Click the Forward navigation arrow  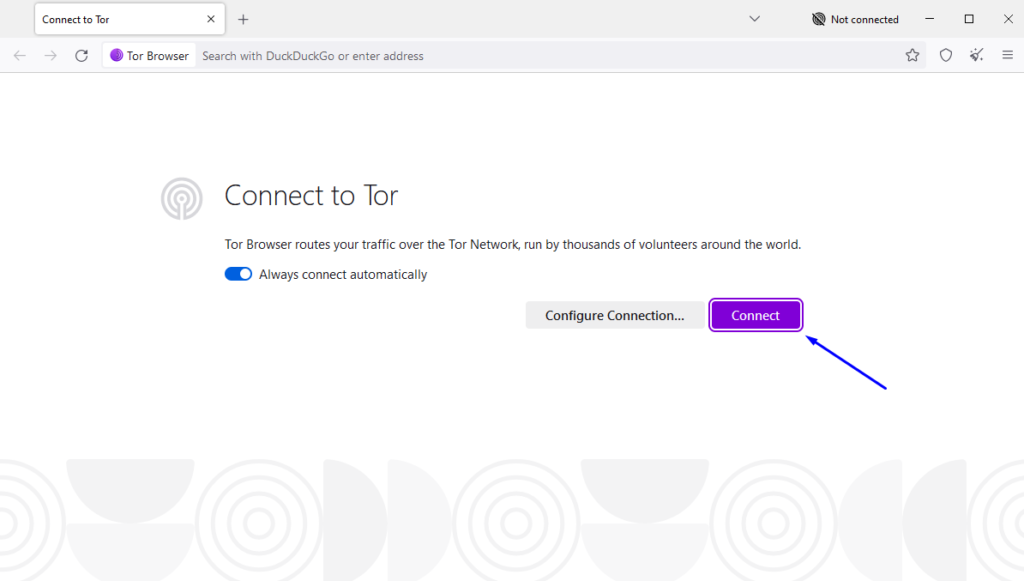click(x=50, y=55)
